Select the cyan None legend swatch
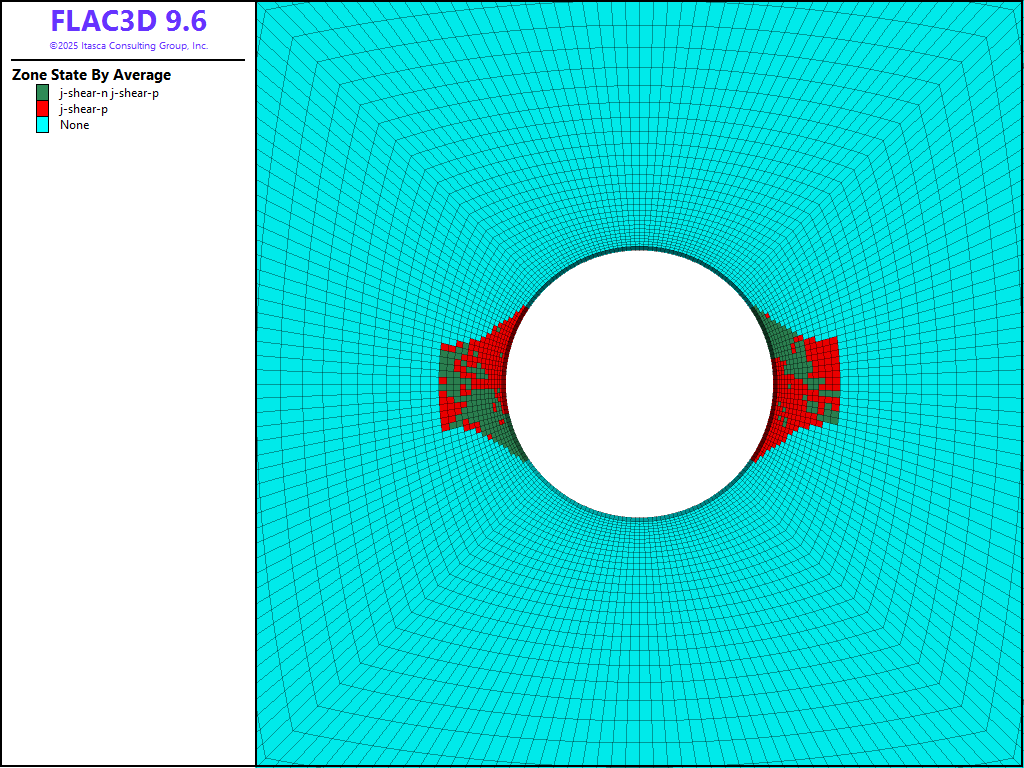The image size is (1024, 768). pos(42,125)
